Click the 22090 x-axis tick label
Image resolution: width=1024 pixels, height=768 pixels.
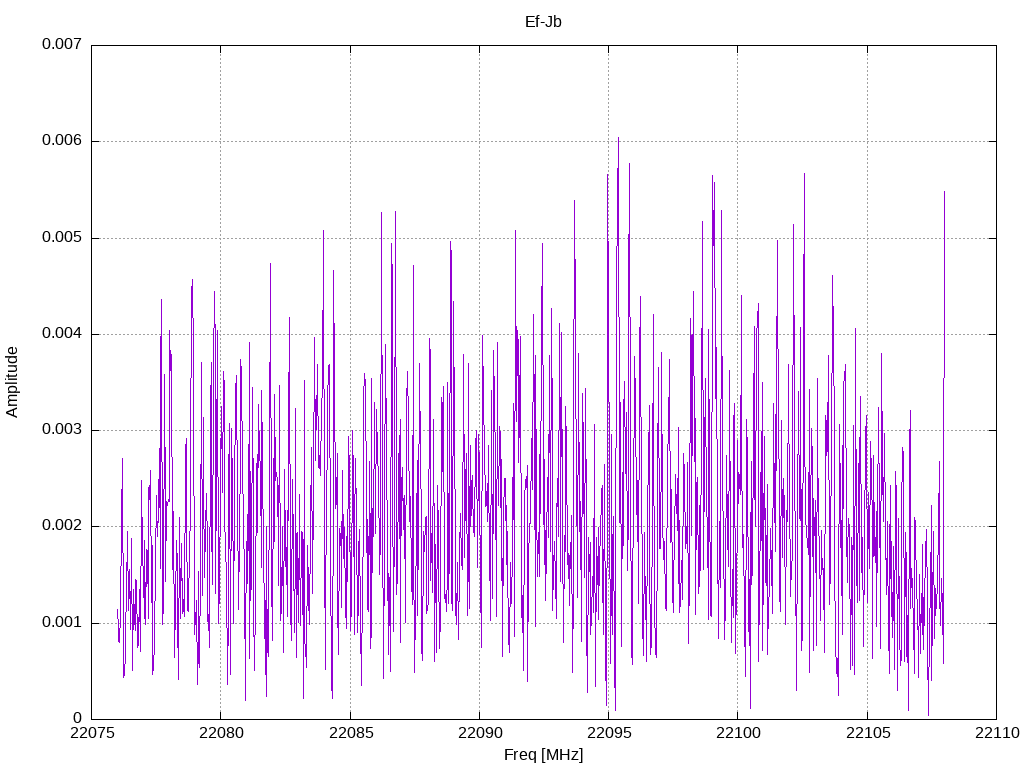tap(479, 733)
